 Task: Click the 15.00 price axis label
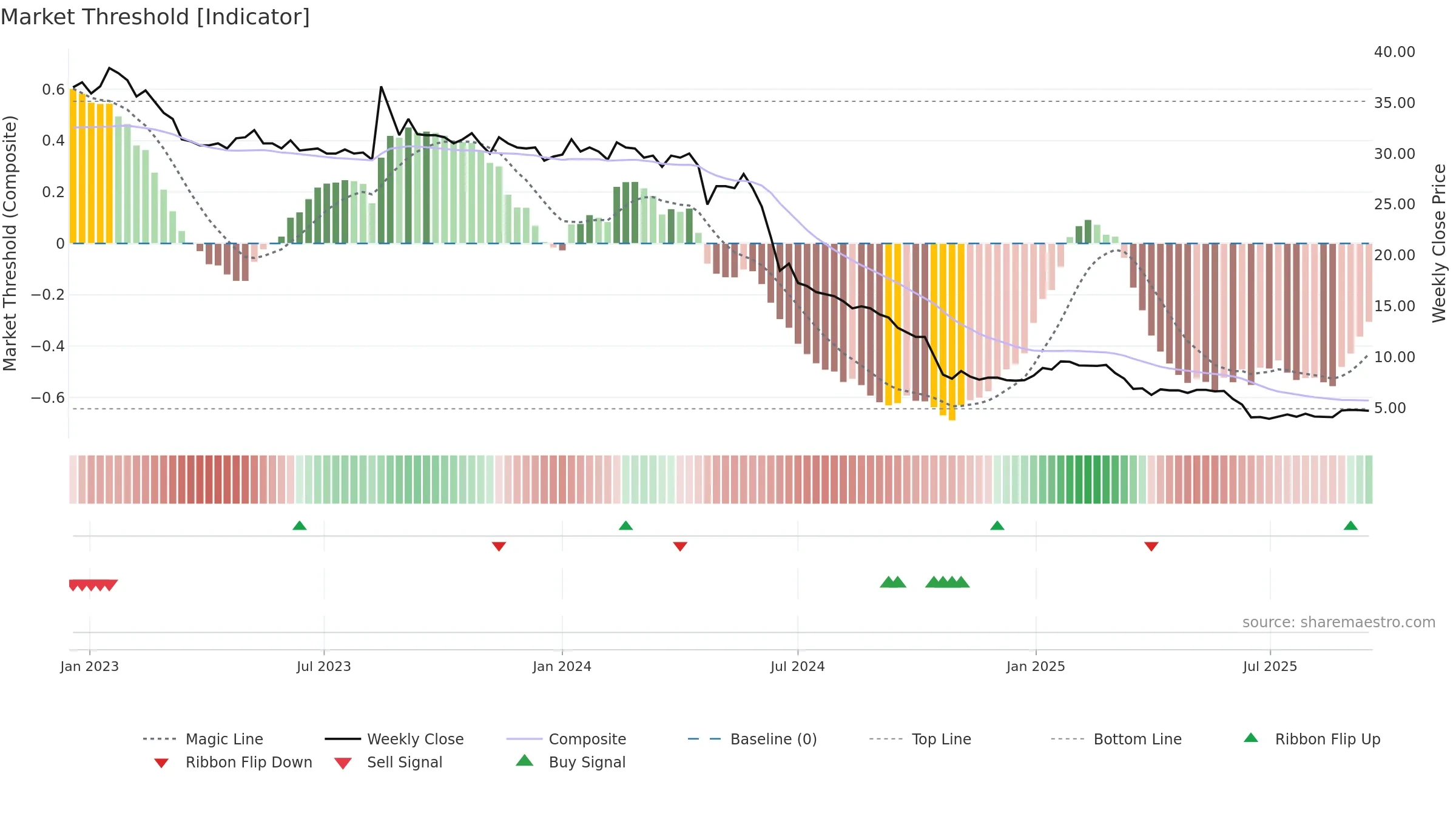point(1395,306)
